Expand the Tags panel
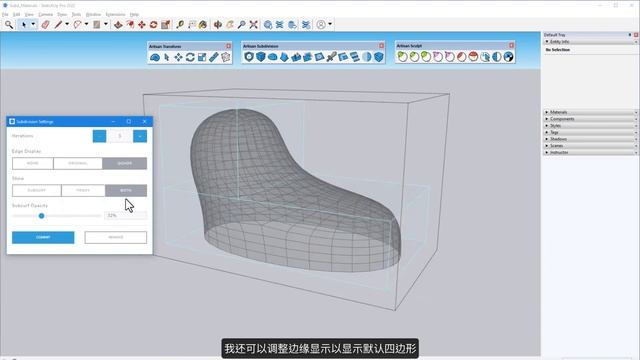 coord(547,132)
